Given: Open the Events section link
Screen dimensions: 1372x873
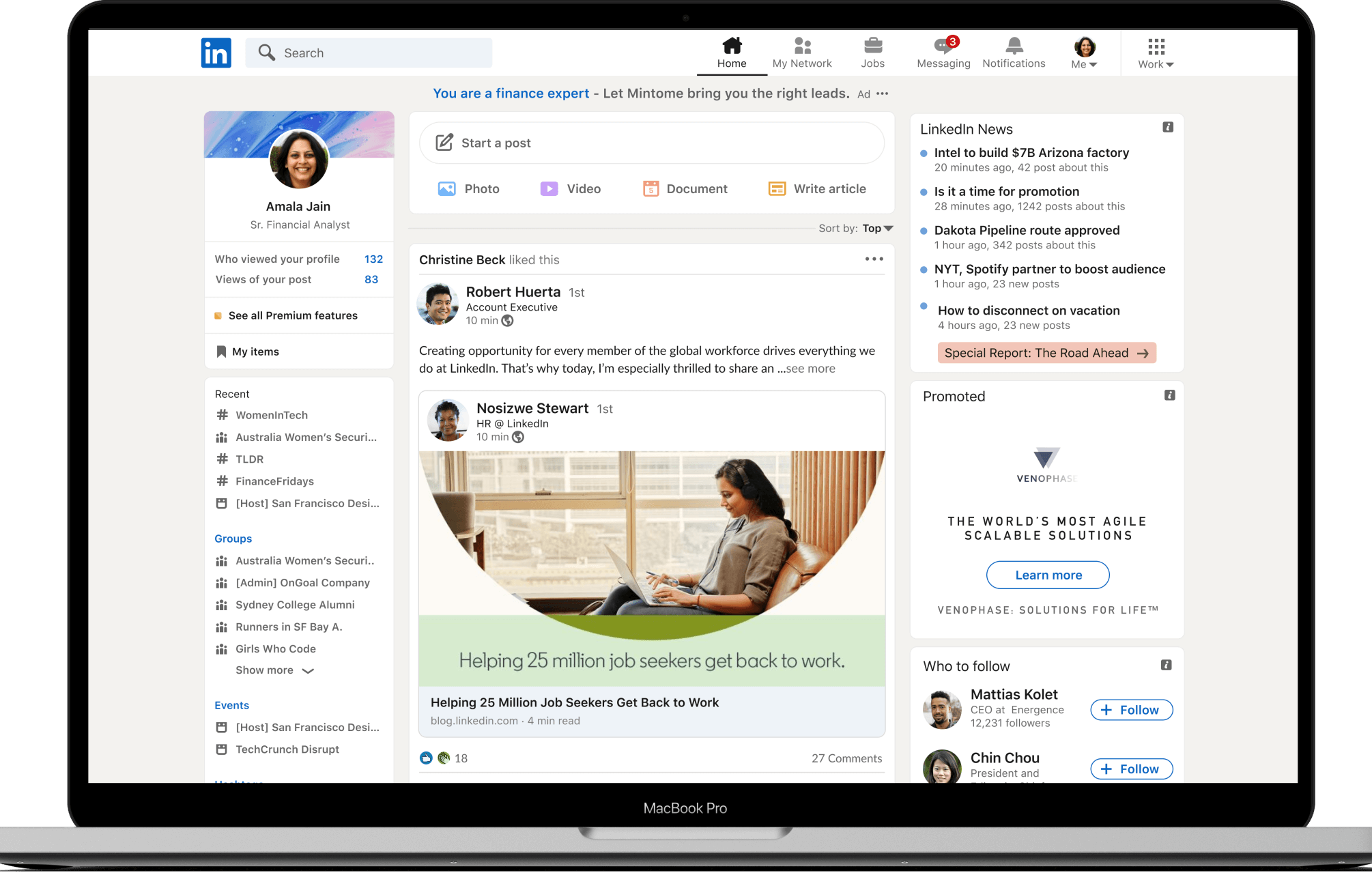Looking at the screenshot, I should [232, 705].
